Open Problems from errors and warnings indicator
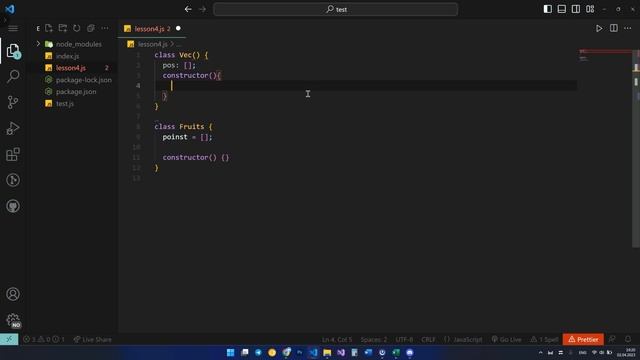Viewport: 640px width, 360px height. [44, 339]
